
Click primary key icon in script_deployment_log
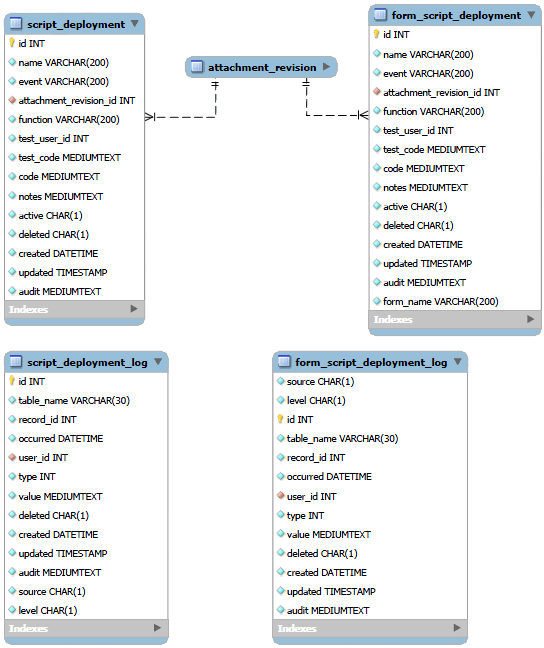(x=12, y=381)
